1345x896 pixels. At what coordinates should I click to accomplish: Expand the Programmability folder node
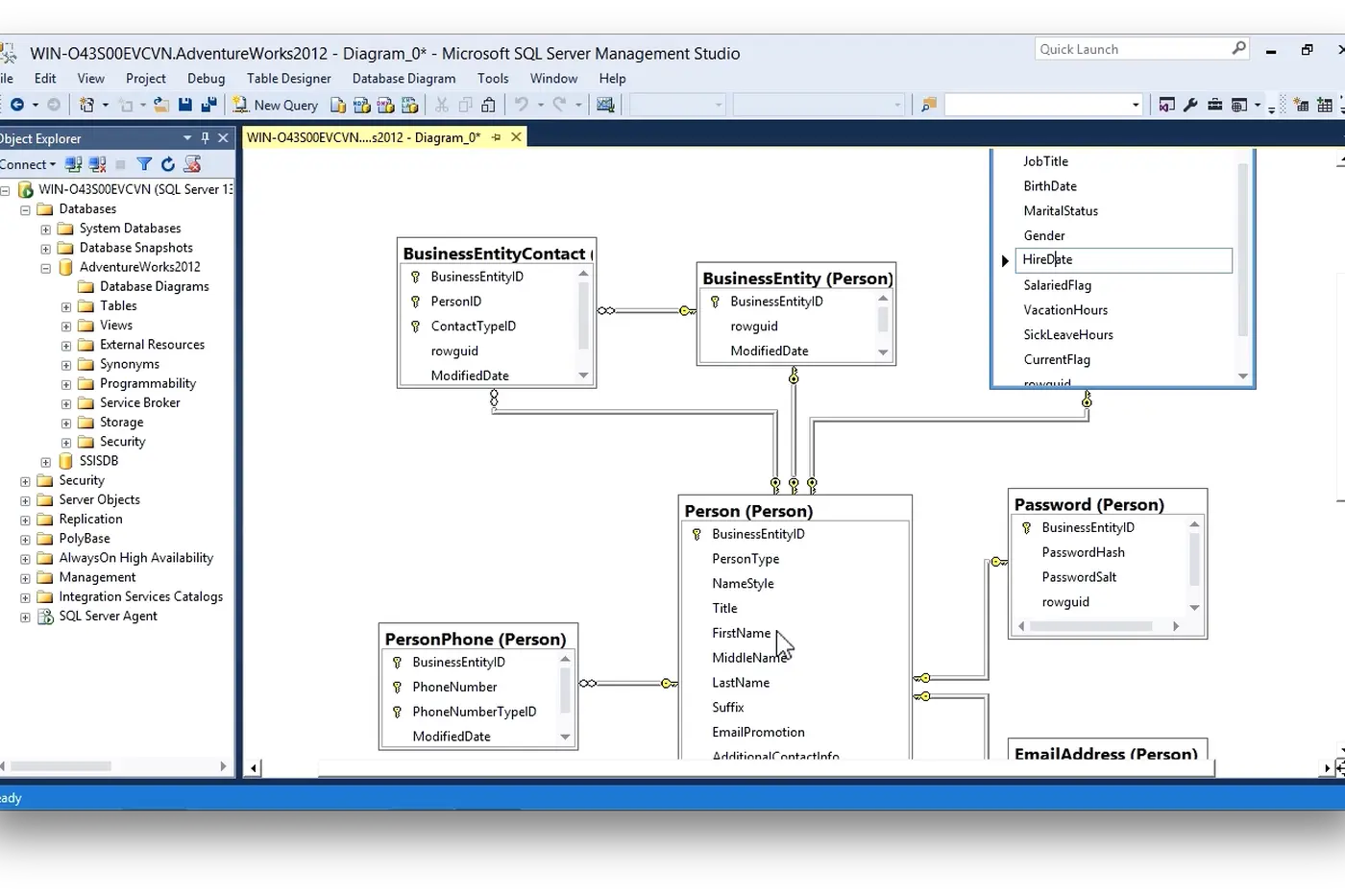[66, 384]
